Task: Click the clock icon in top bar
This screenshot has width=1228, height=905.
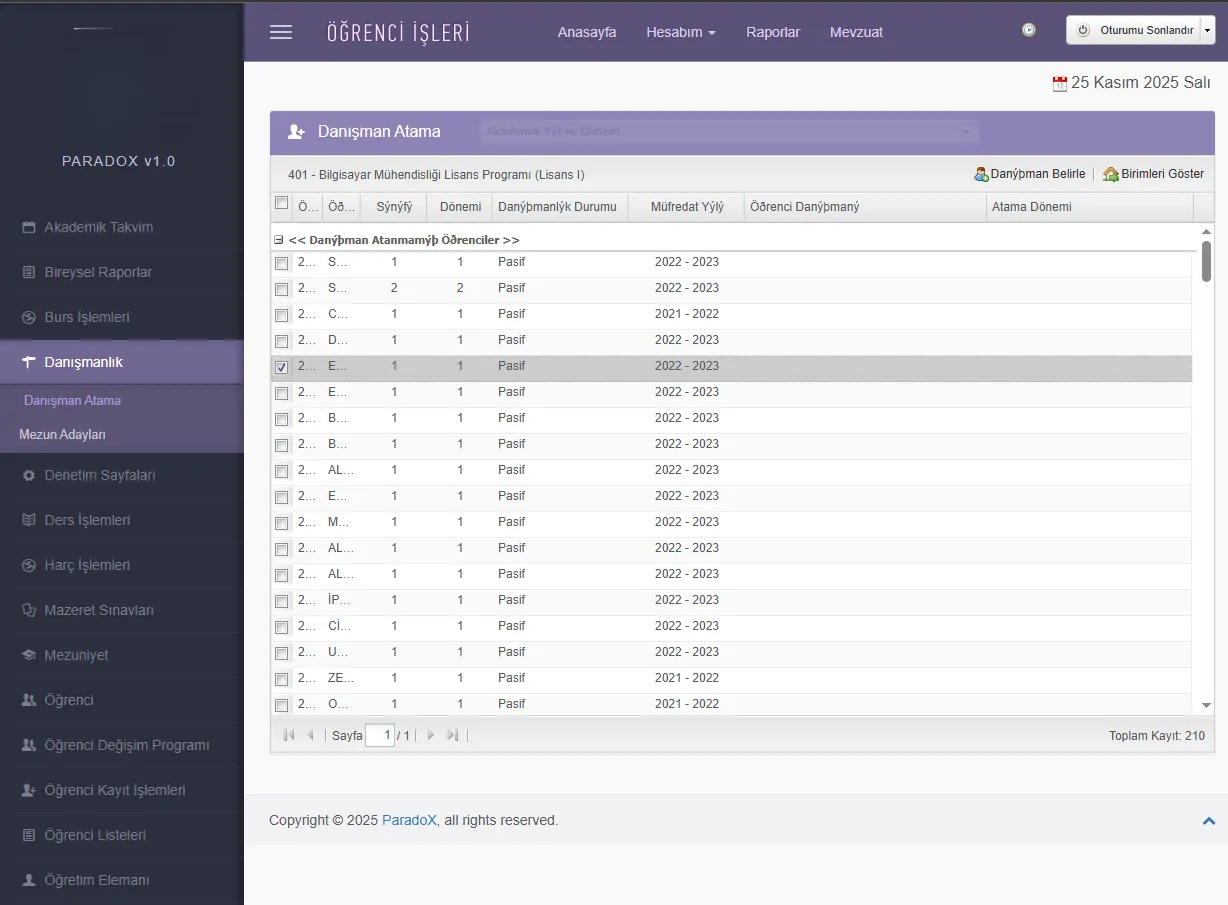Action: [x=1029, y=30]
